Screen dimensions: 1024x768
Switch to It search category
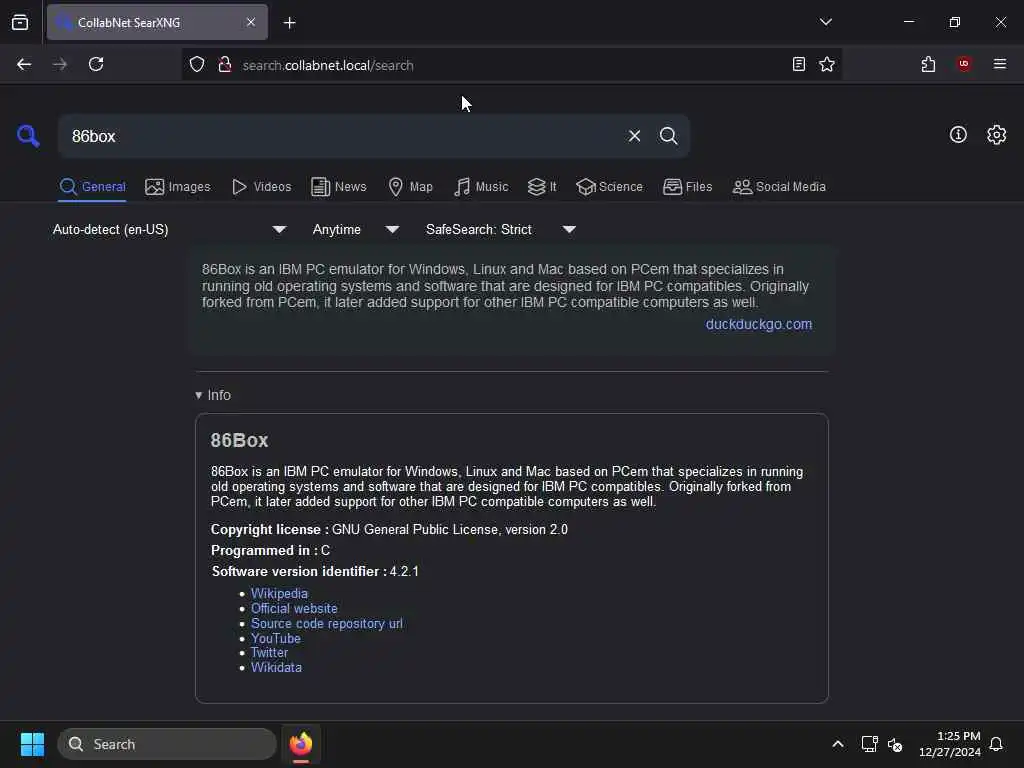coord(542,187)
